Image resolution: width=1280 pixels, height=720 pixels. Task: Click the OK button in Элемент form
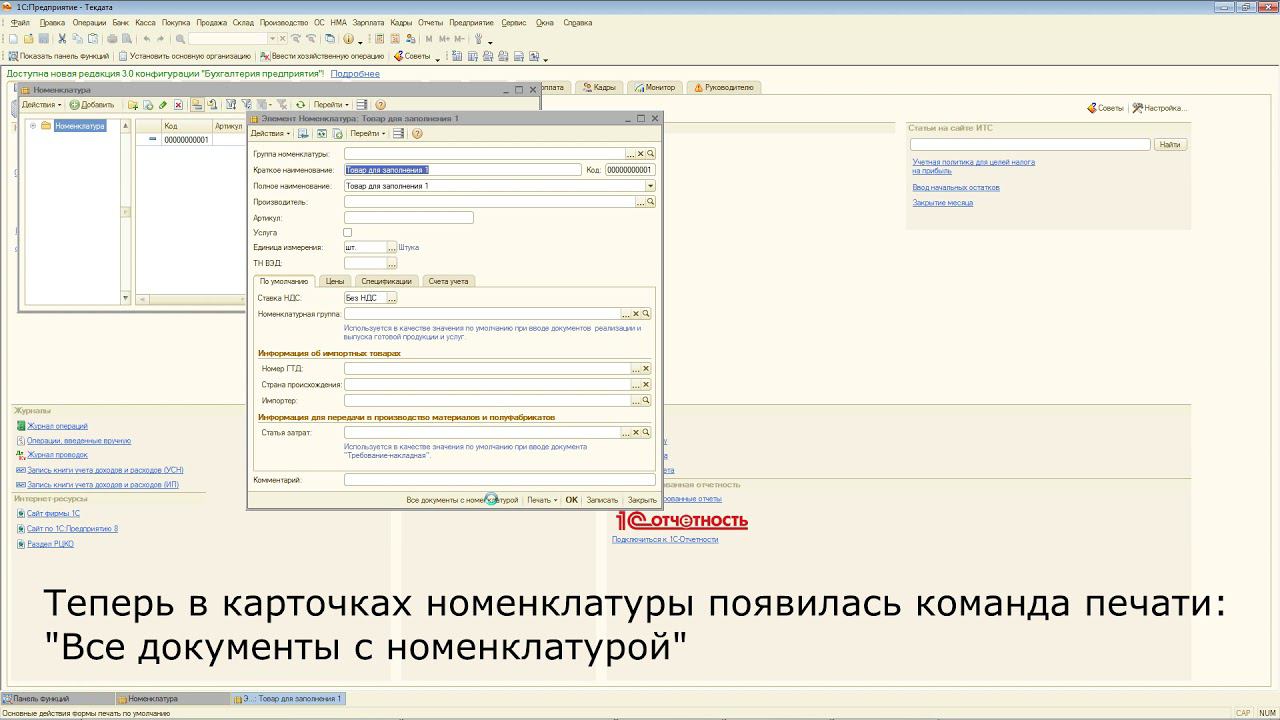click(x=571, y=500)
